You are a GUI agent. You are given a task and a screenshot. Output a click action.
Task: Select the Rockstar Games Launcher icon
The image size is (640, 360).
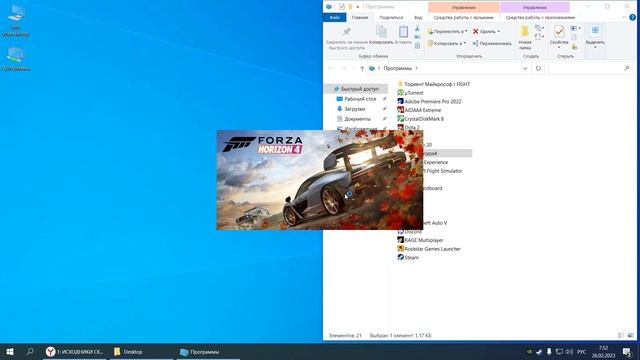coord(400,249)
